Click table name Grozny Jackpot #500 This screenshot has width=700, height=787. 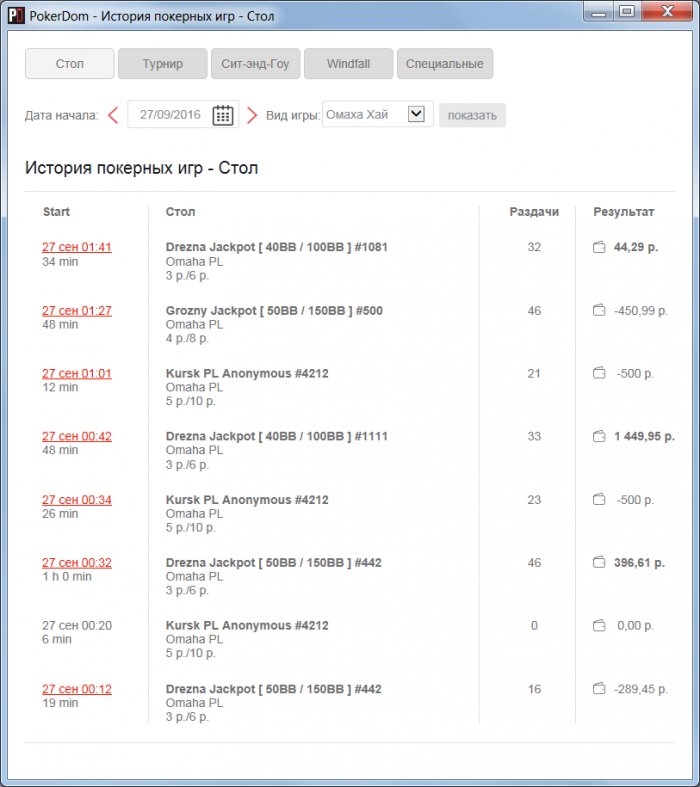coord(274,311)
